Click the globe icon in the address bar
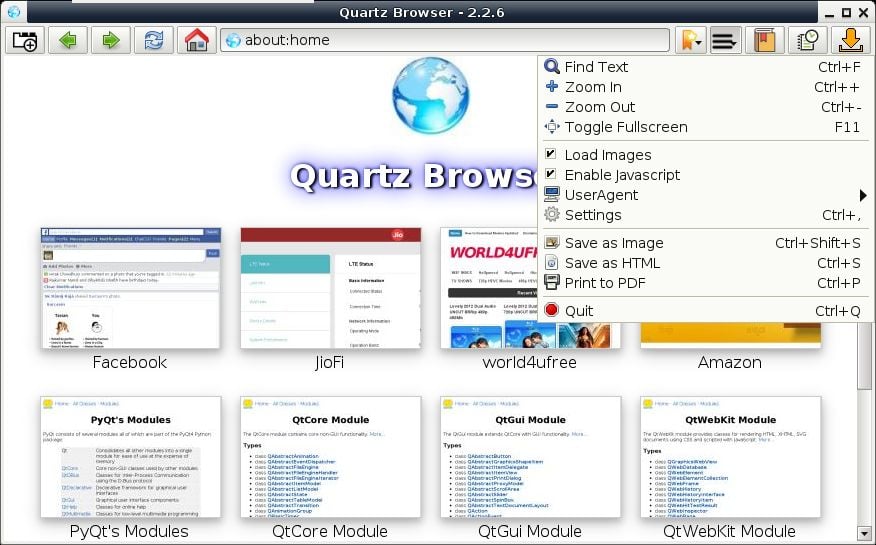The image size is (876, 545). (x=233, y=40)
